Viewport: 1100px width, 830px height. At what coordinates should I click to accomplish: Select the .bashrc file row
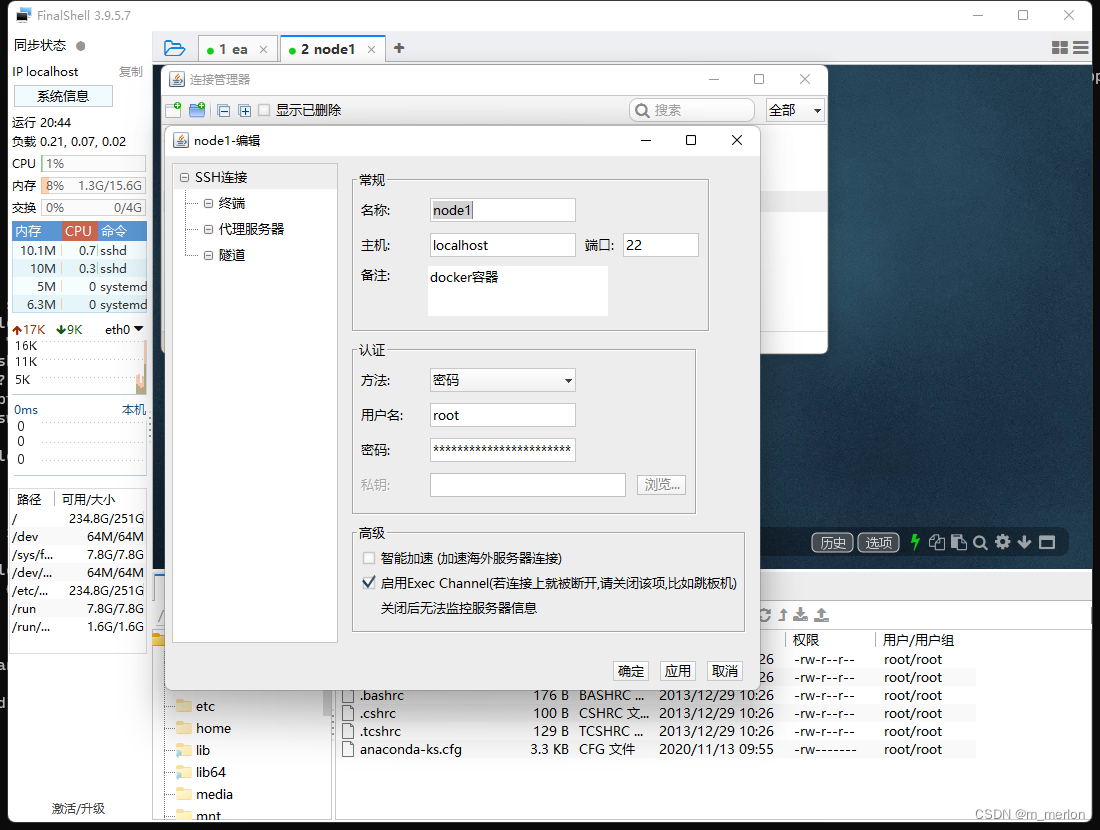point(658,696)
